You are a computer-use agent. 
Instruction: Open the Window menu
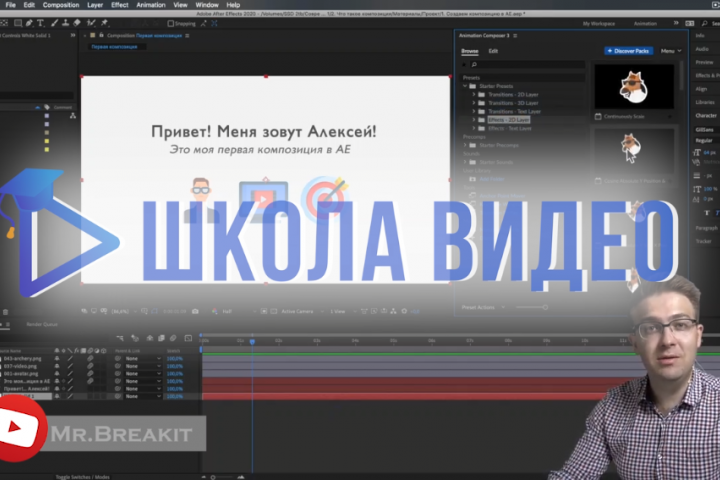click(207, 5)
